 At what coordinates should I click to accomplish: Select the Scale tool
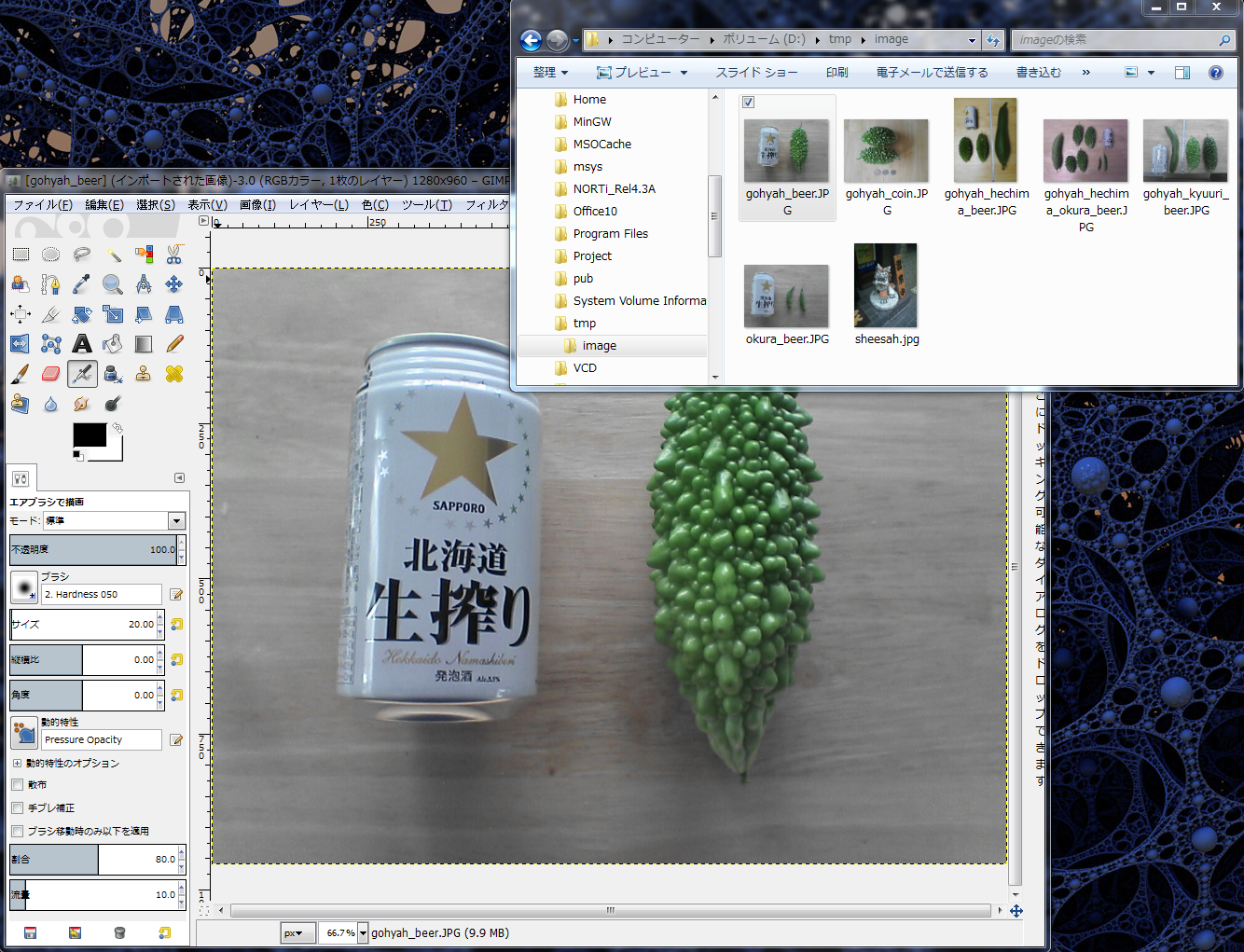pyautogui.click(x=113, y=314)
